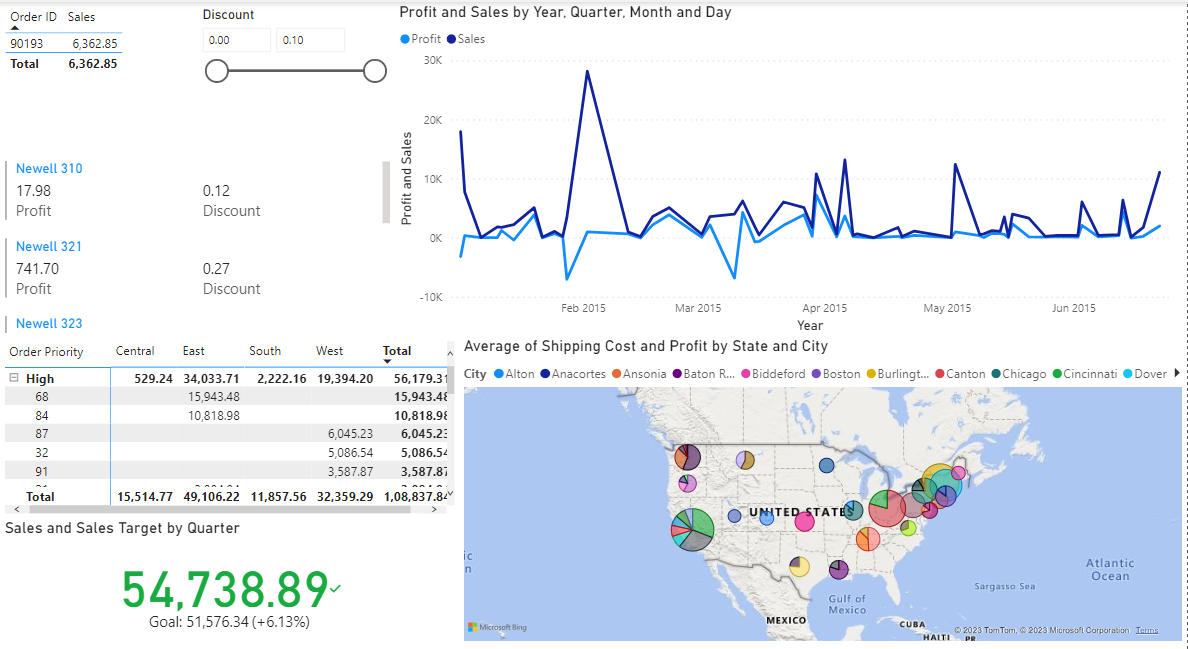Click the Discount minimum value input box
The width and height of the screenshot is (1188, 649).
[x=236, y=40]
